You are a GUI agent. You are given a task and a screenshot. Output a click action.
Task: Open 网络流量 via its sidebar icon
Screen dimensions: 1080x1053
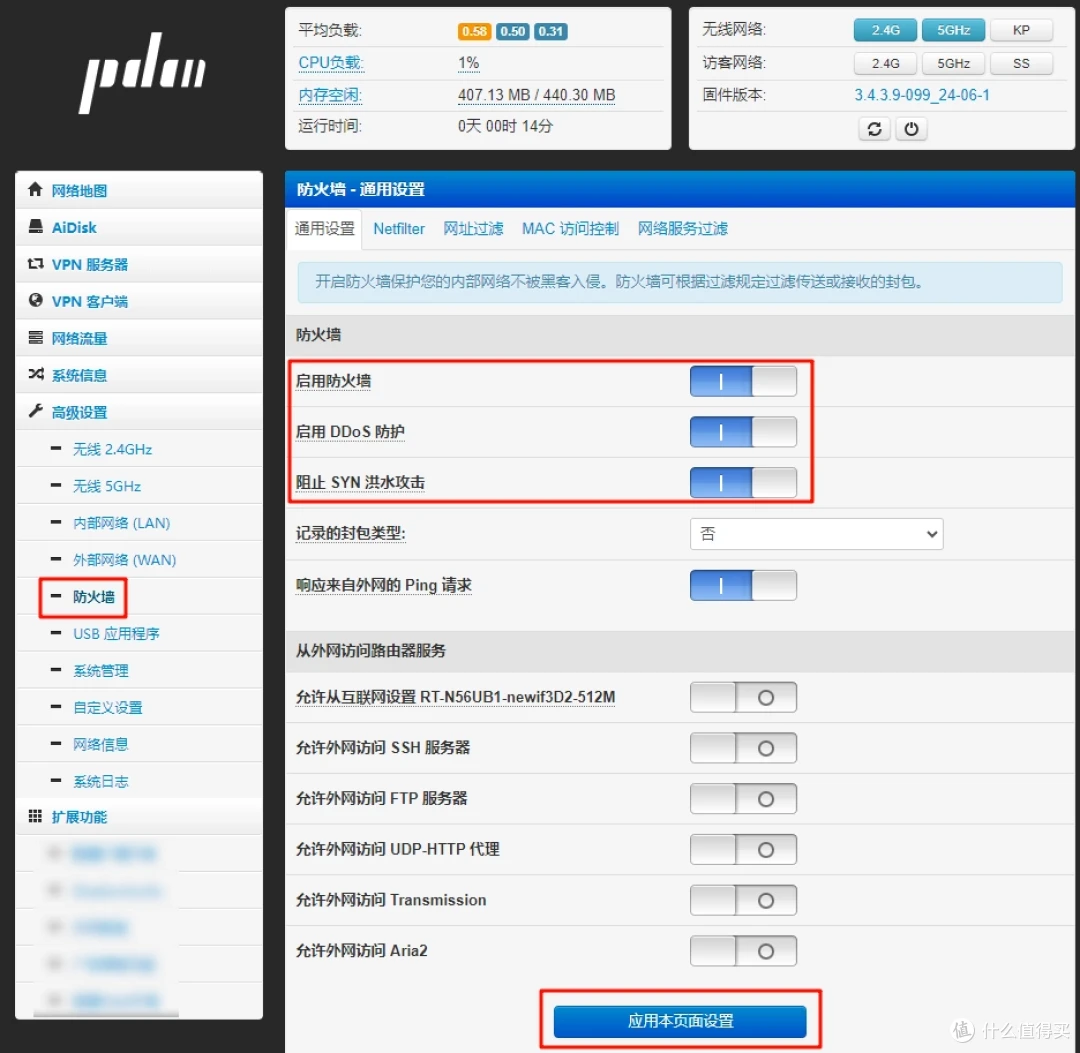tap(35, 337)
